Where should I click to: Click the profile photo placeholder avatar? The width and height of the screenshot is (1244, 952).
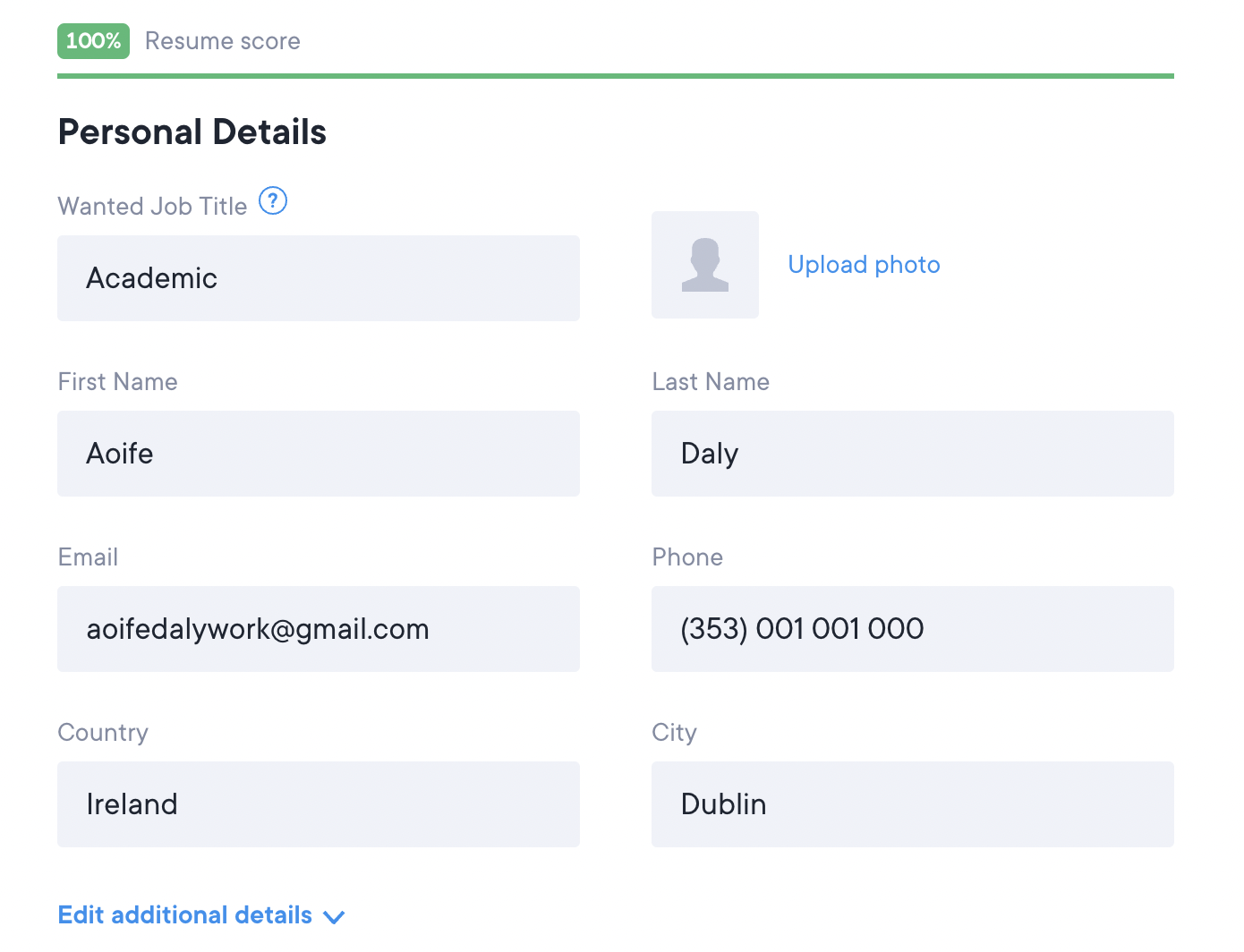tap(705, 265)
